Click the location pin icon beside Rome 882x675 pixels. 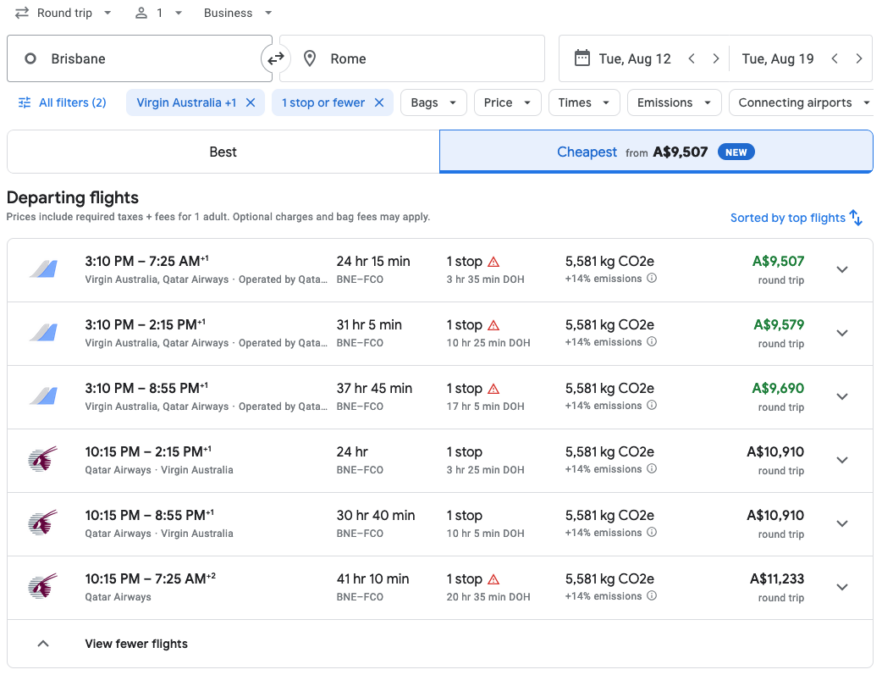[x=309, y=58]
